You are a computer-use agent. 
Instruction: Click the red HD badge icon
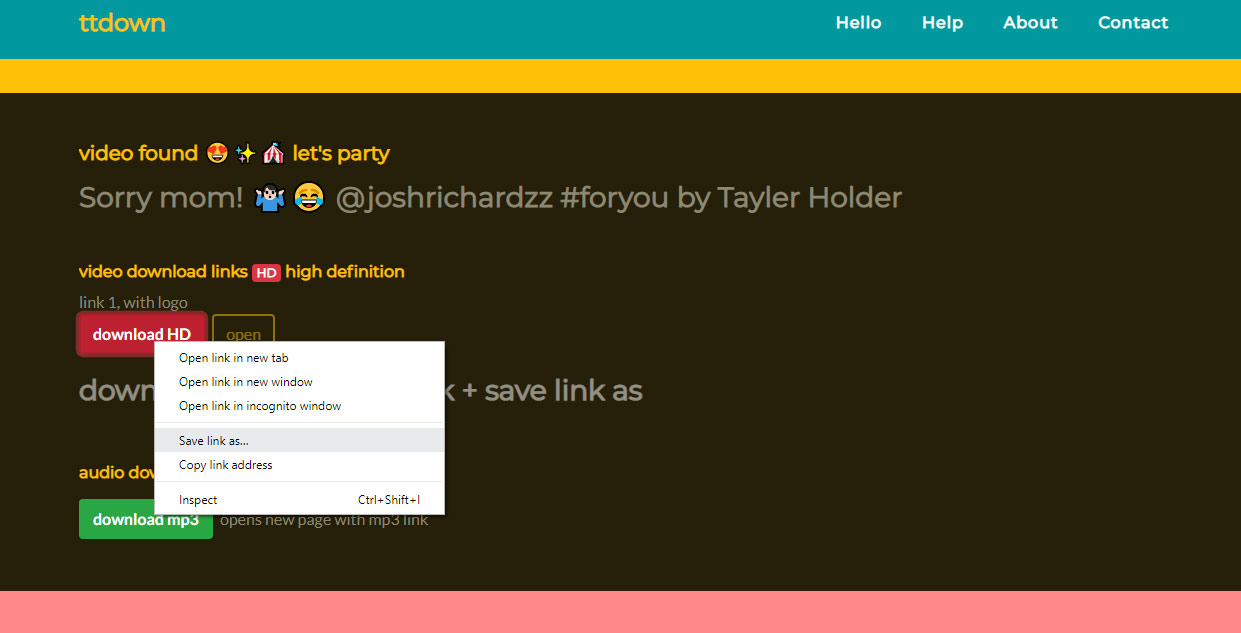click(266, 272)
